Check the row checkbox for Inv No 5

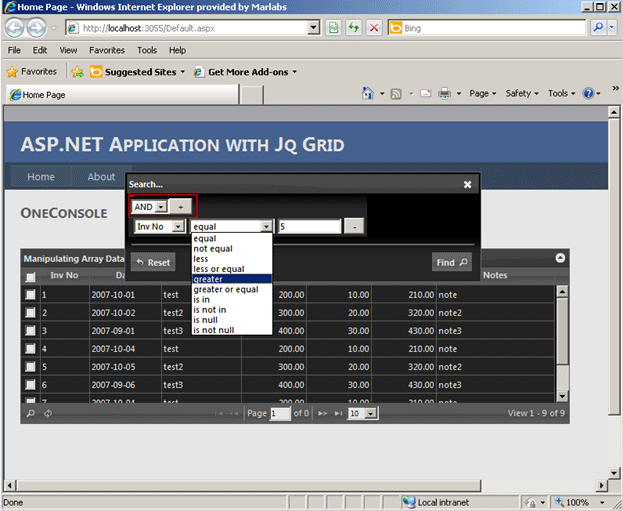pyautogui.click(x=30, y=366)
